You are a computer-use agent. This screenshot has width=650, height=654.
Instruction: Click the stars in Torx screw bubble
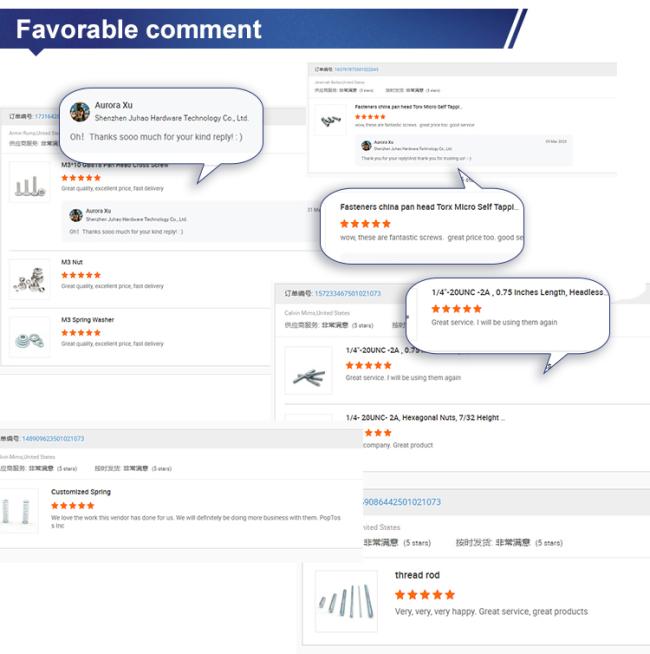pyautogui.click(x=365, y=224)
